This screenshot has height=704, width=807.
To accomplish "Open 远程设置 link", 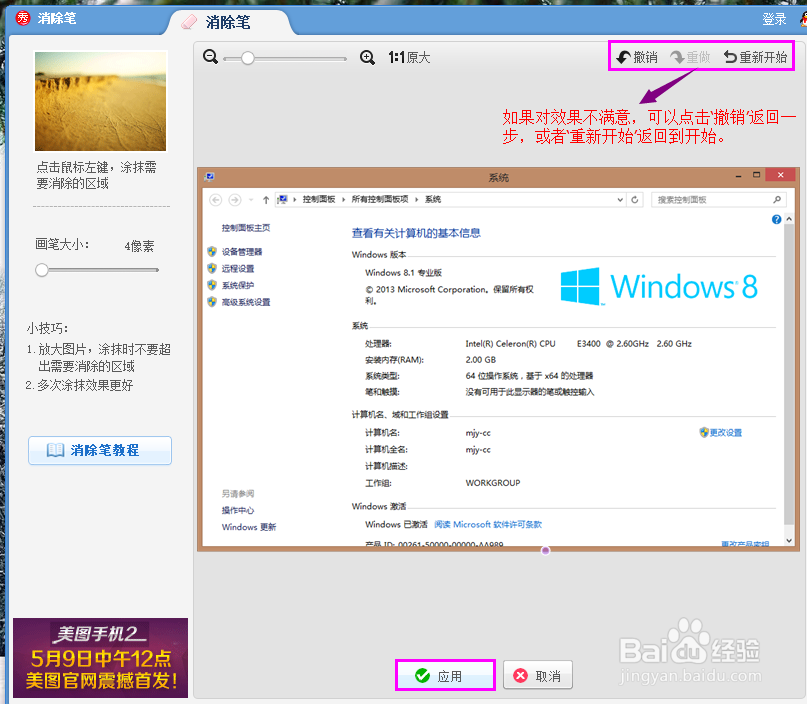I will (238, 269).
